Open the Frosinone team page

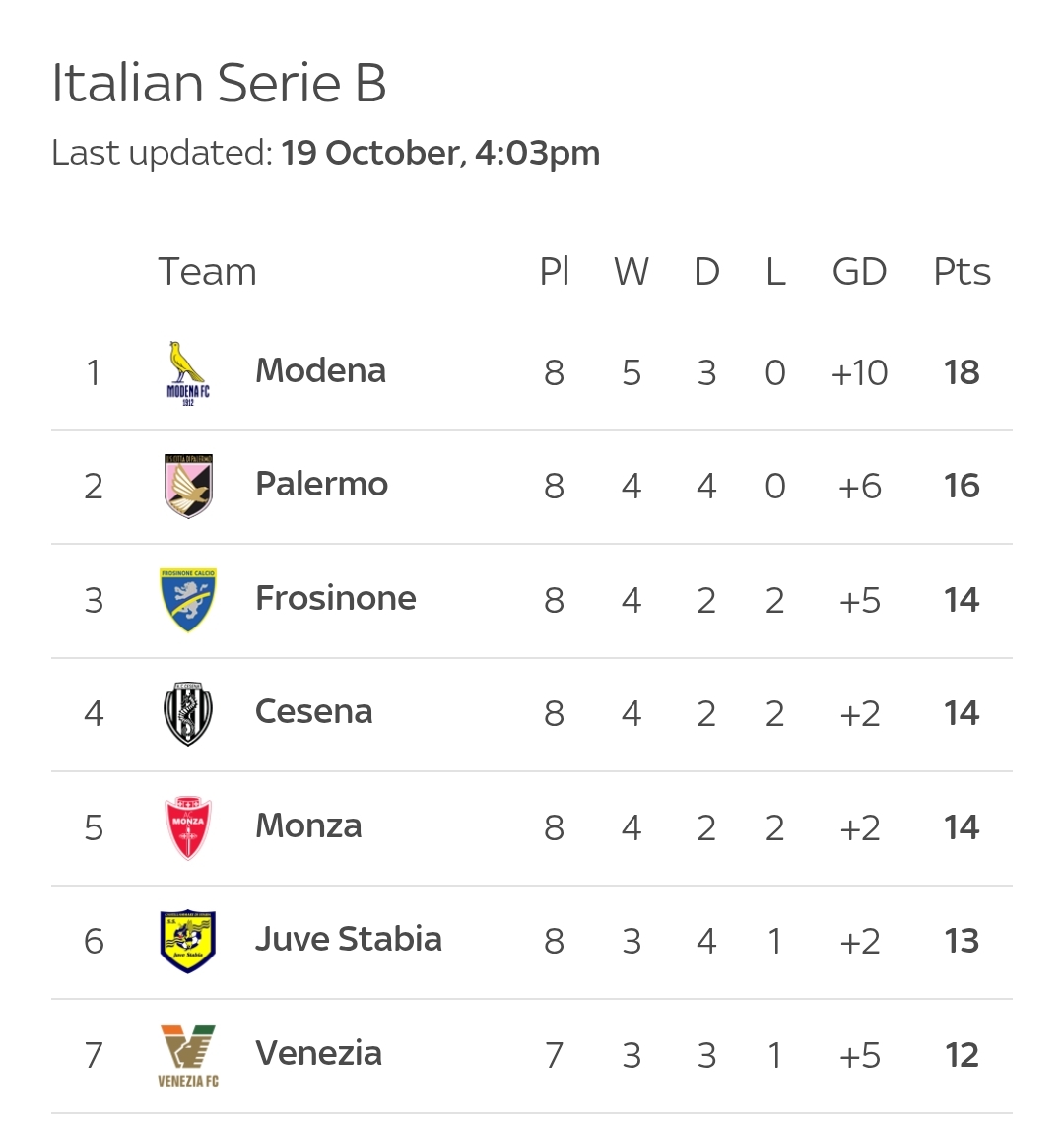(335, 599)
